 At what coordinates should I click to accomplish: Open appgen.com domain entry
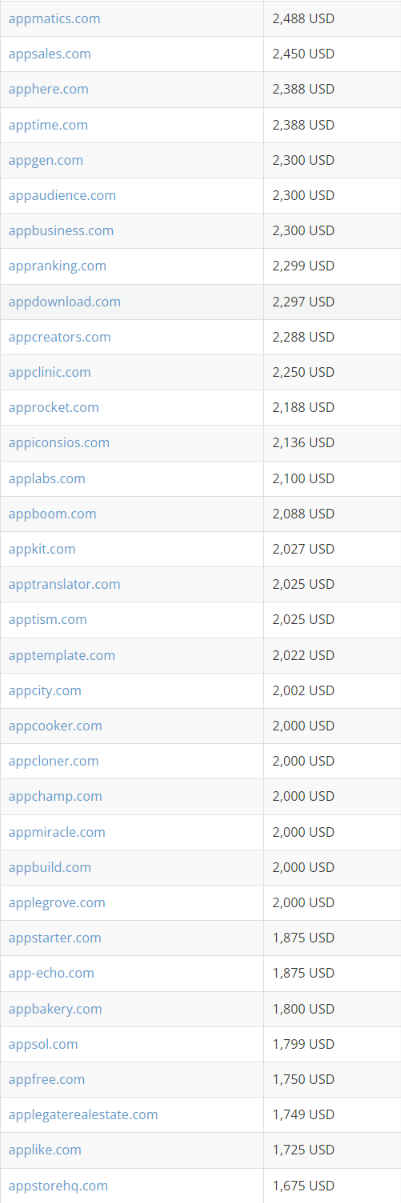[x=46, y=160]
